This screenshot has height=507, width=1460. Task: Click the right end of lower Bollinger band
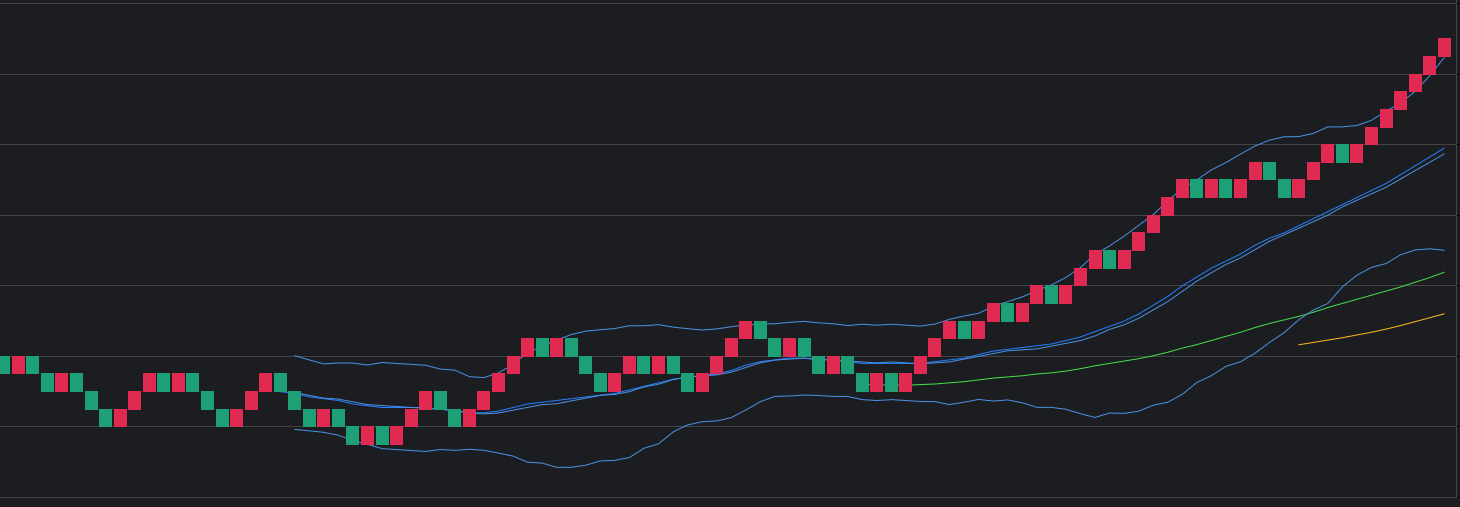(1443, 250)
